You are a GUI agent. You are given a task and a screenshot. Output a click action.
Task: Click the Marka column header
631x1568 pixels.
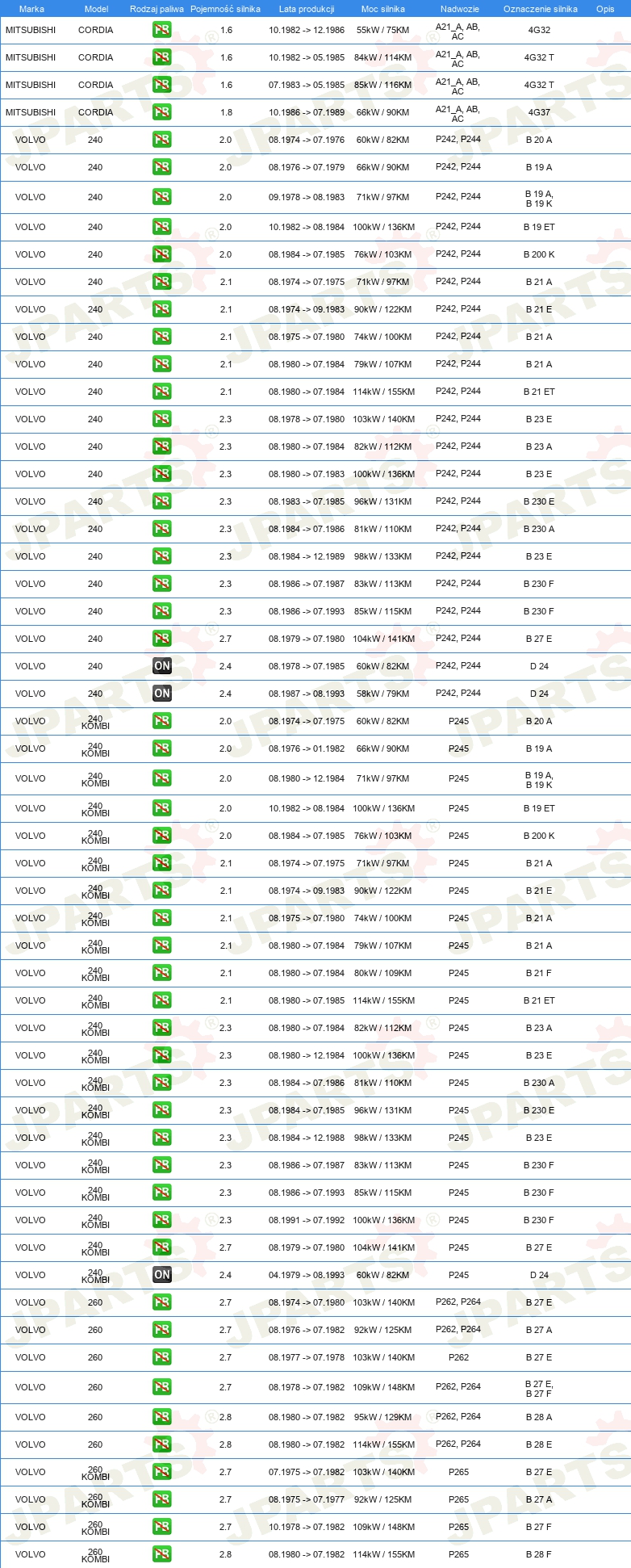pos(31,9)
